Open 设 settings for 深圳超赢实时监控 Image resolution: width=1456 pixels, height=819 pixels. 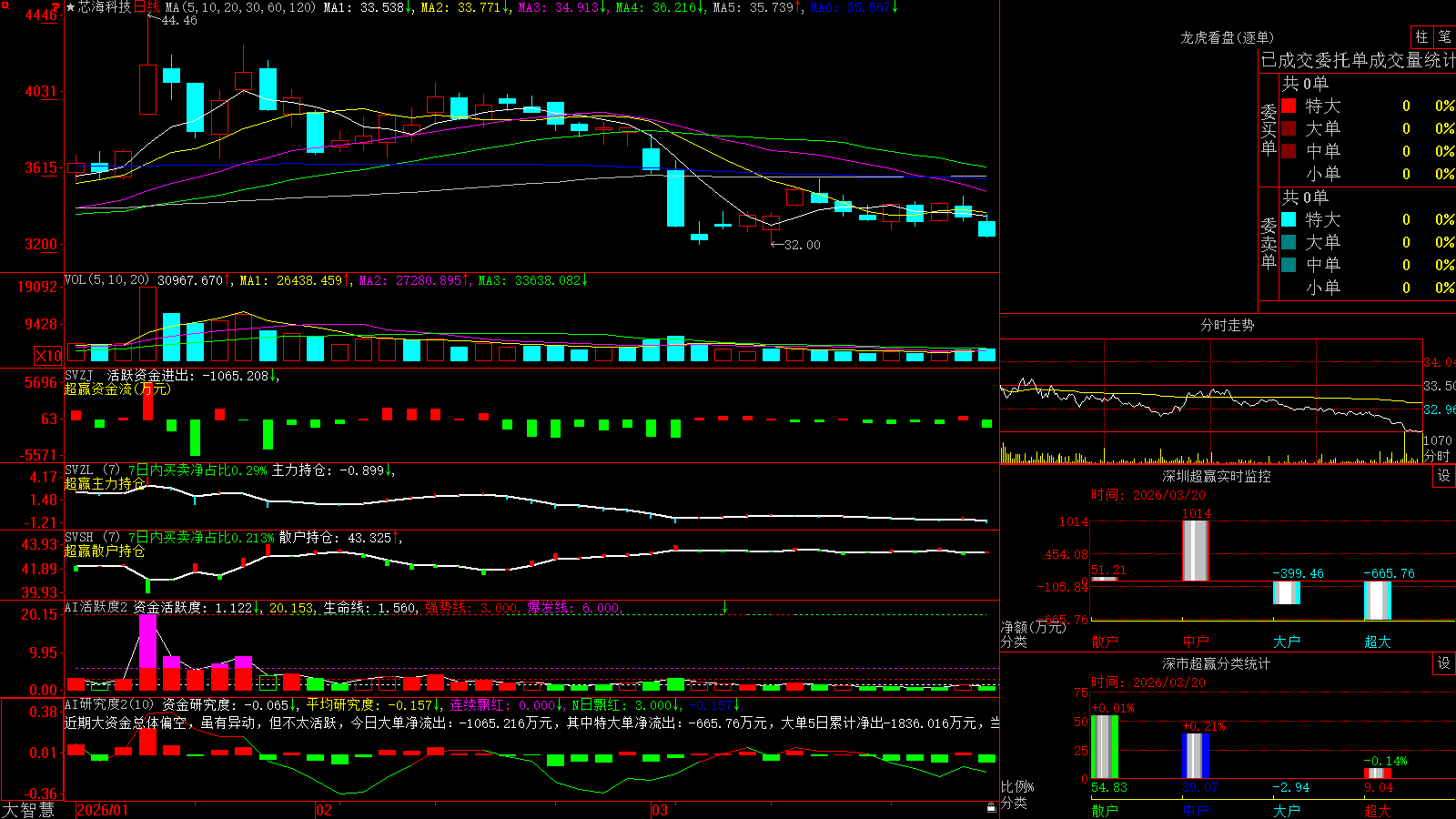tap(1444, 477)
